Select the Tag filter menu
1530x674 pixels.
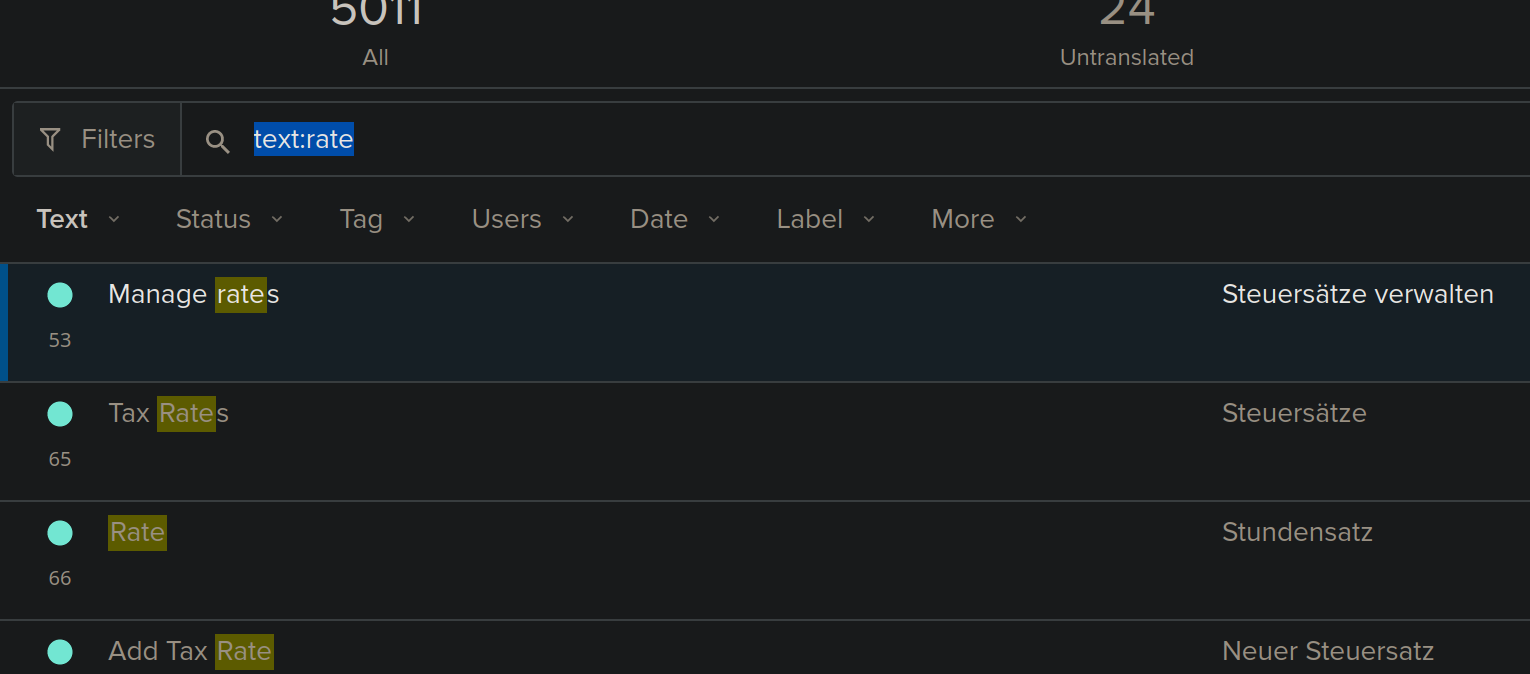(376, 219)
